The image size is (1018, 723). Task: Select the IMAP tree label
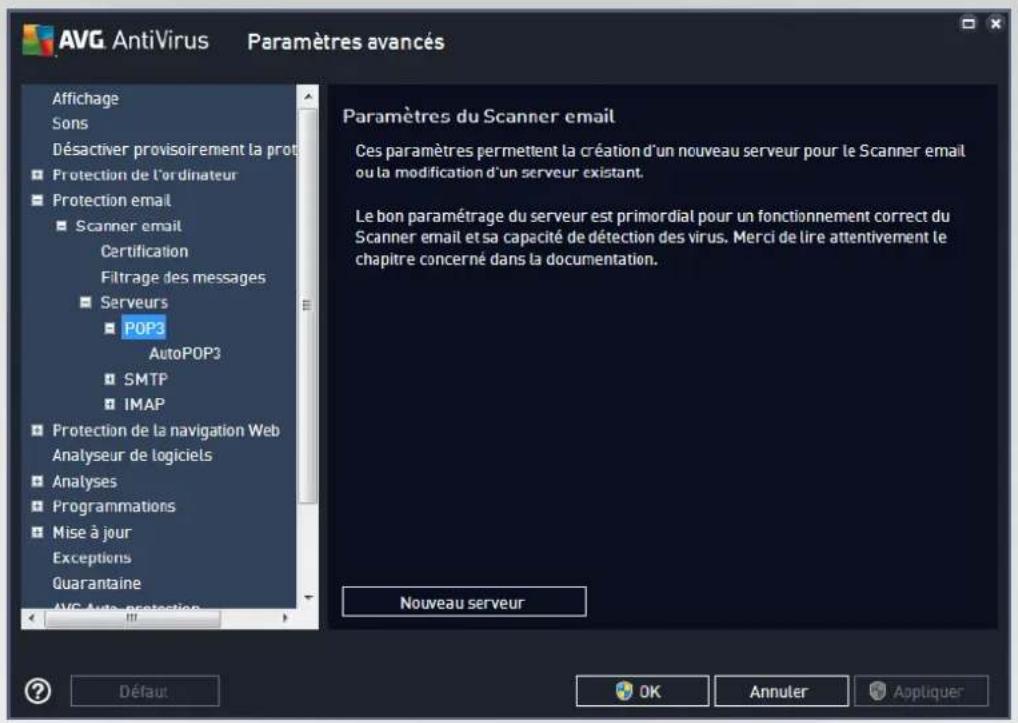point(144,404)
